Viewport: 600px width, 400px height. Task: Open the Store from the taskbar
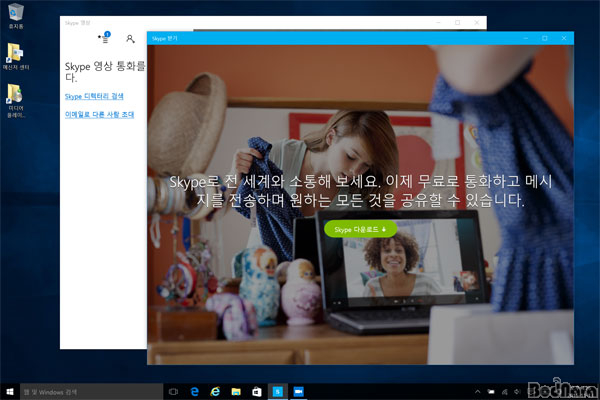pos(256,392)
